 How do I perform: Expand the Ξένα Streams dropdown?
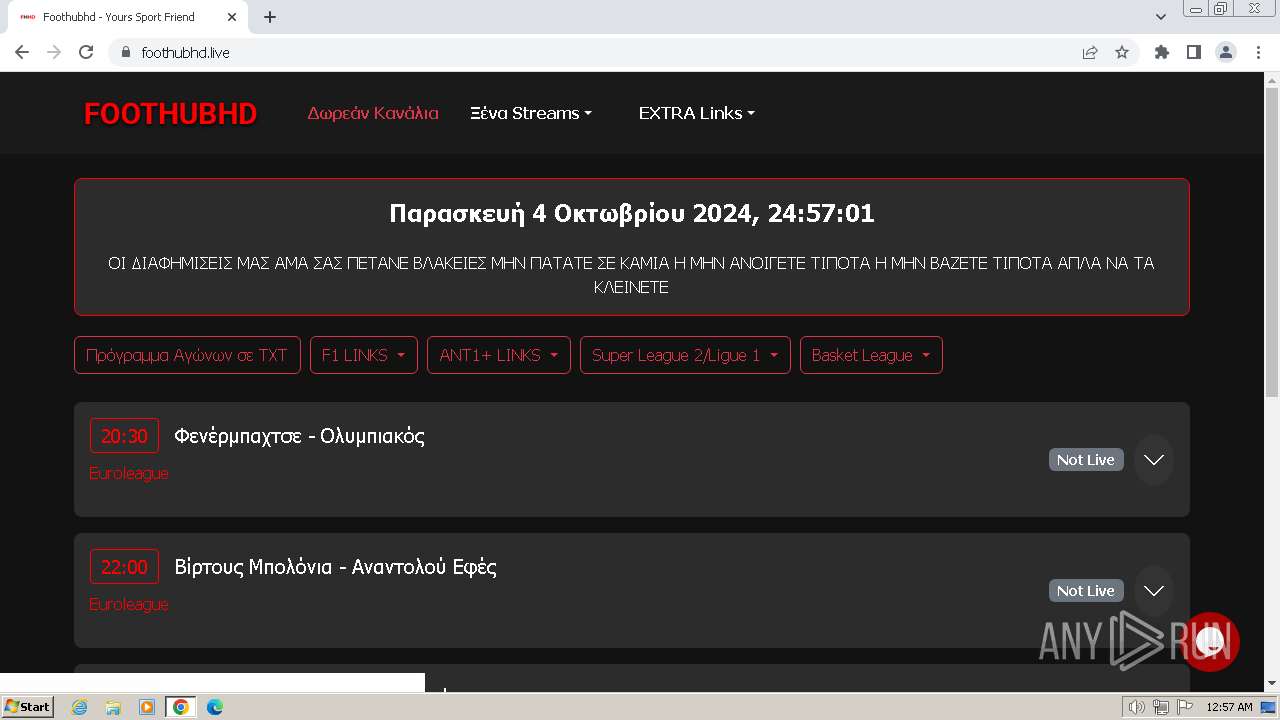[531, 113]
